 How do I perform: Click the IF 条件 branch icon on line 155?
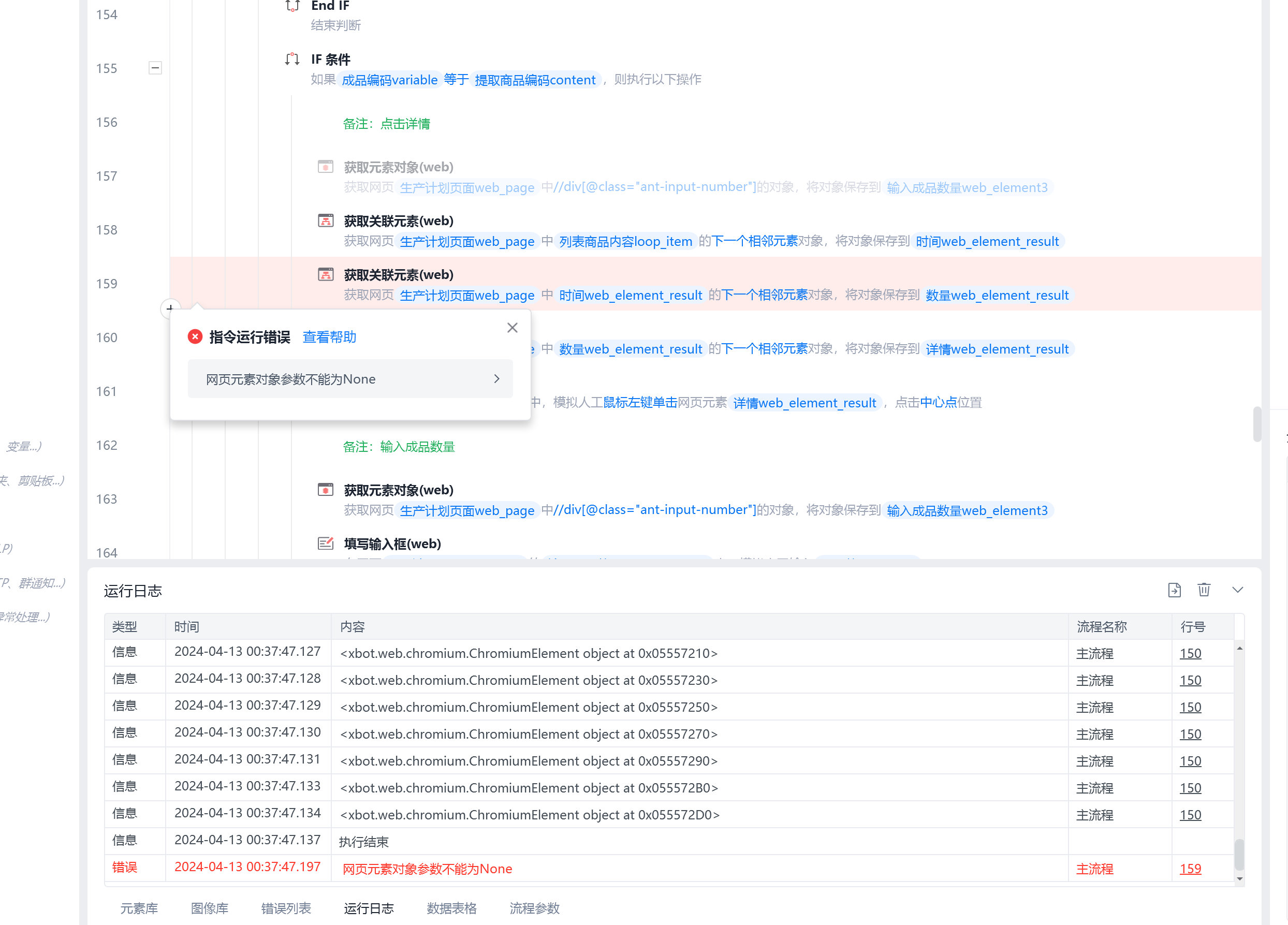292,59
